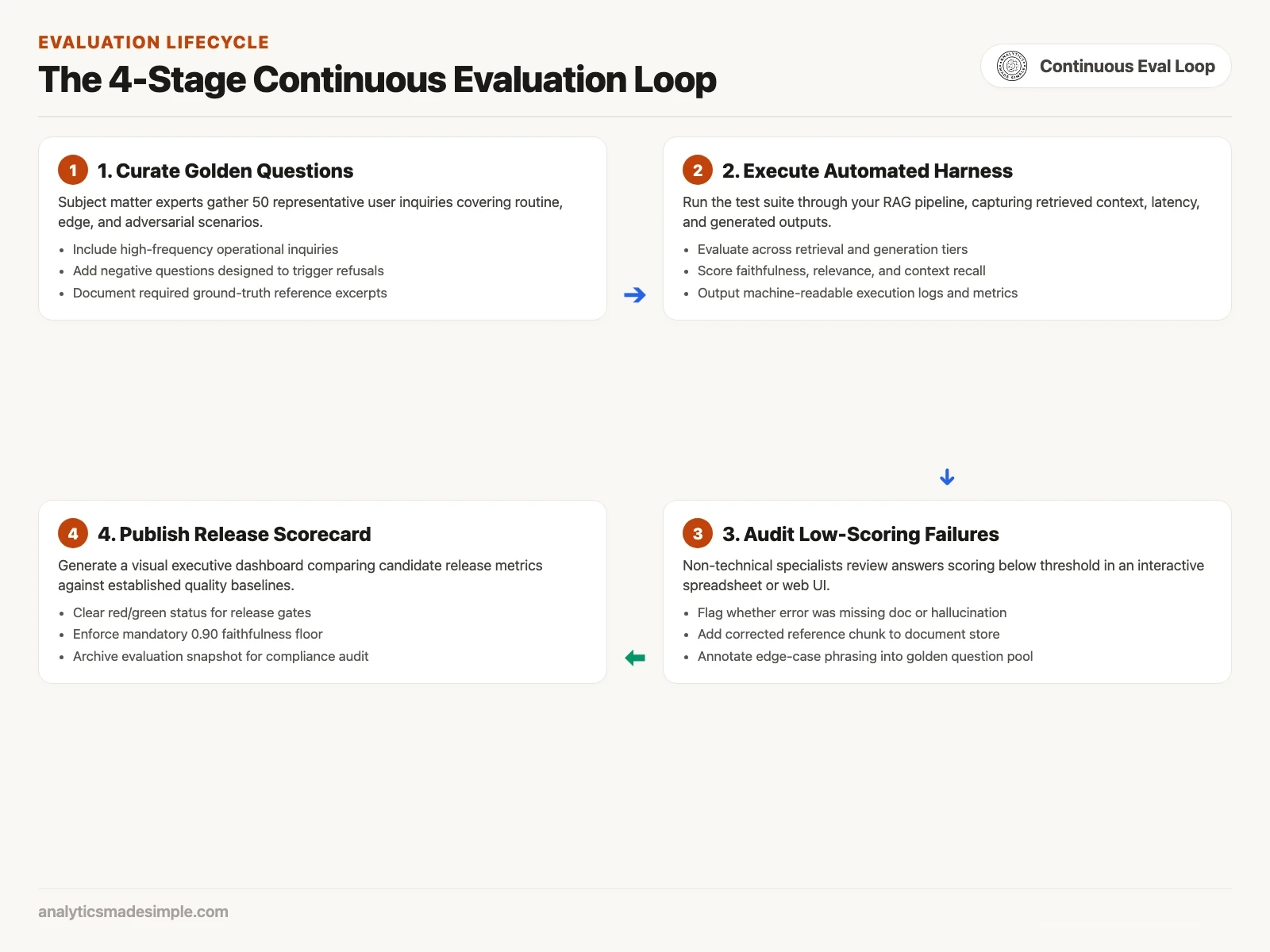The width and height of the screenshot is (1270, 952).
Task: Click the 'Run the test suite through your RAG pipeline' paragraph
Action: tap(941, 212)
